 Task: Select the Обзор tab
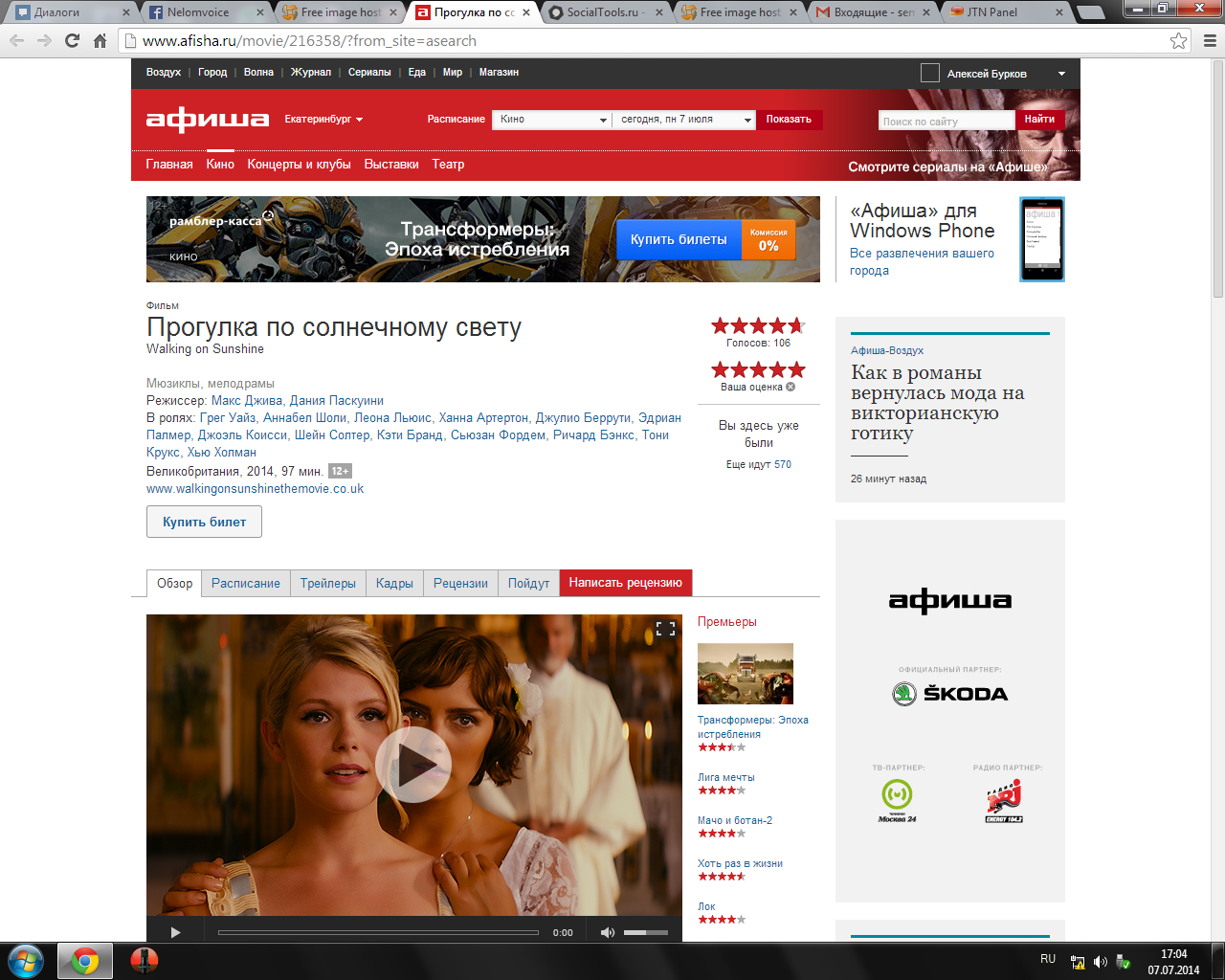pyautogui.click(x=174, y=584)
